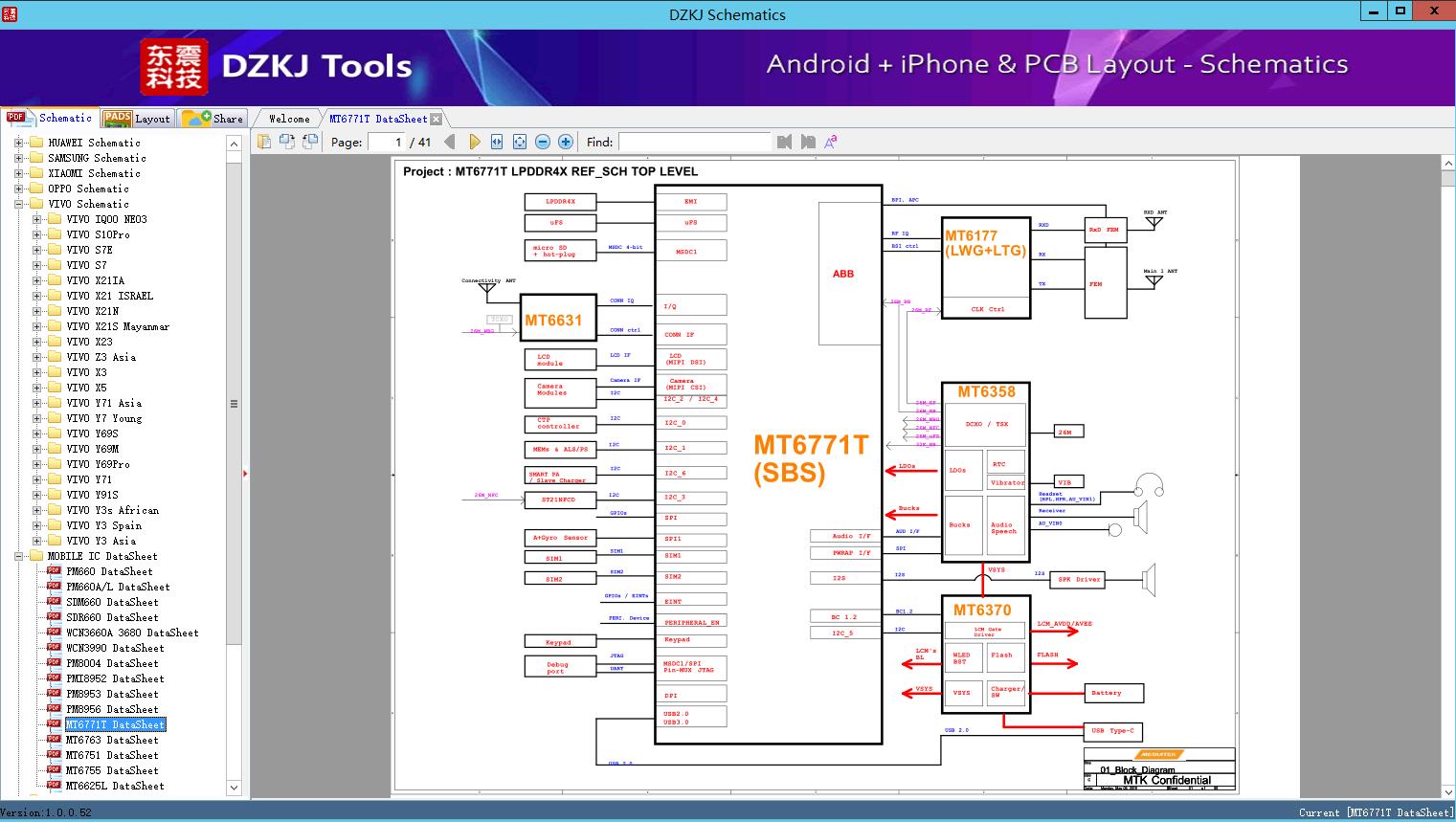
Task: Open the PM660A/L DataSheet entry
Action: coord(118,587)
